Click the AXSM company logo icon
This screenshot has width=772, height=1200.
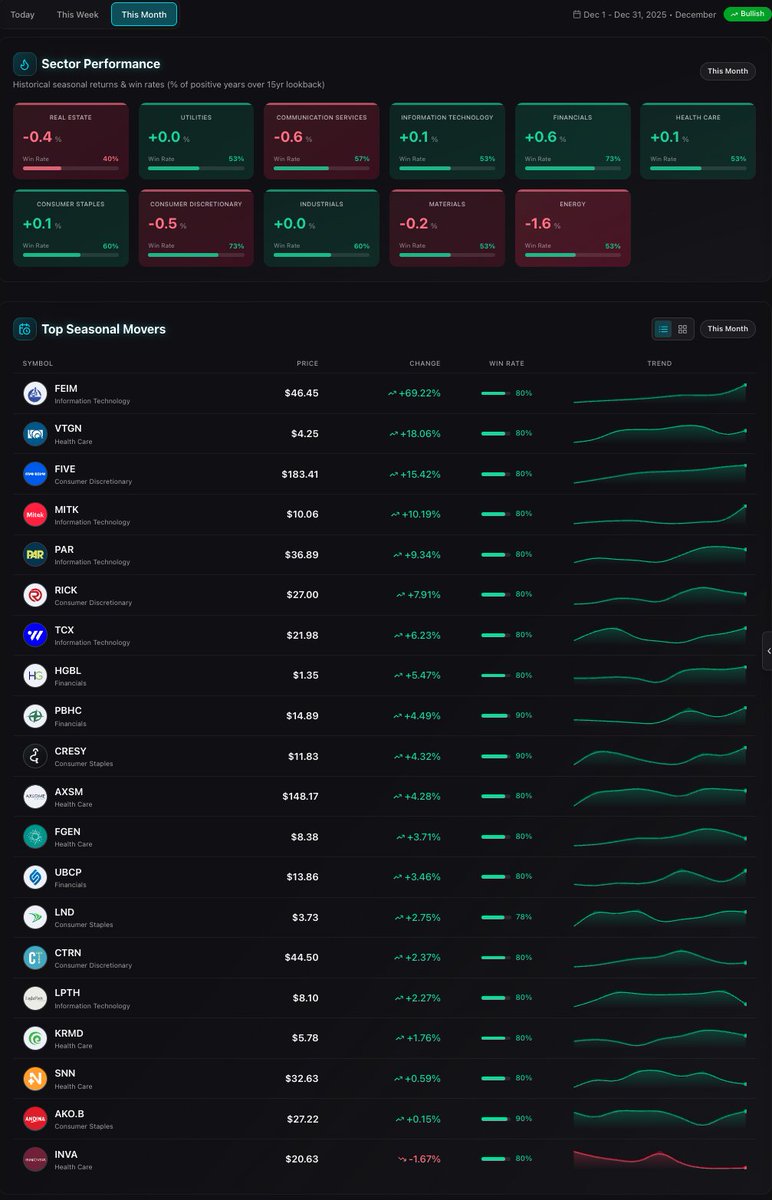pos(35,797)
